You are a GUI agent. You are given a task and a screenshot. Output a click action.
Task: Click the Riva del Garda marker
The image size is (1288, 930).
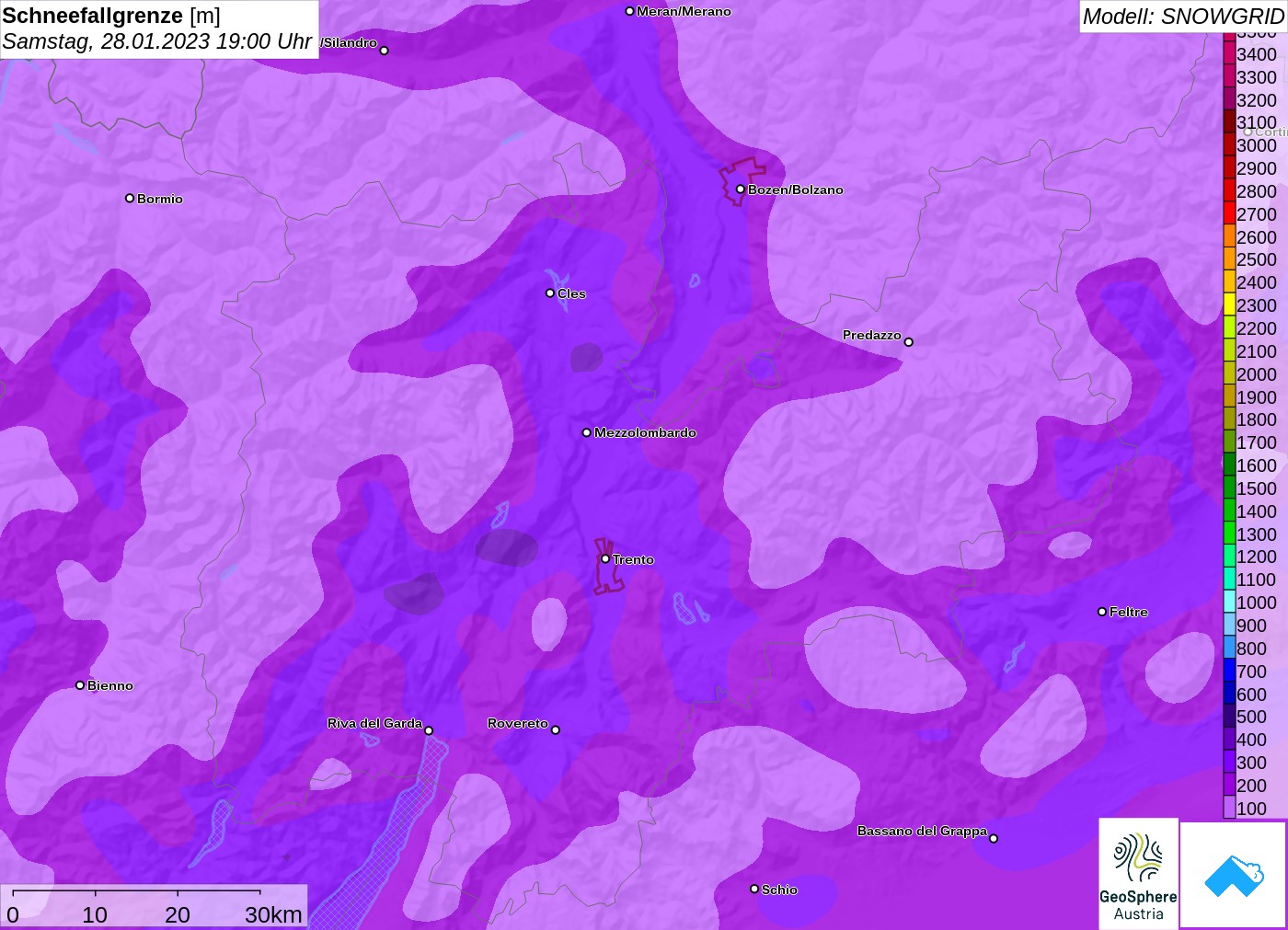click(x=429, y=730)
